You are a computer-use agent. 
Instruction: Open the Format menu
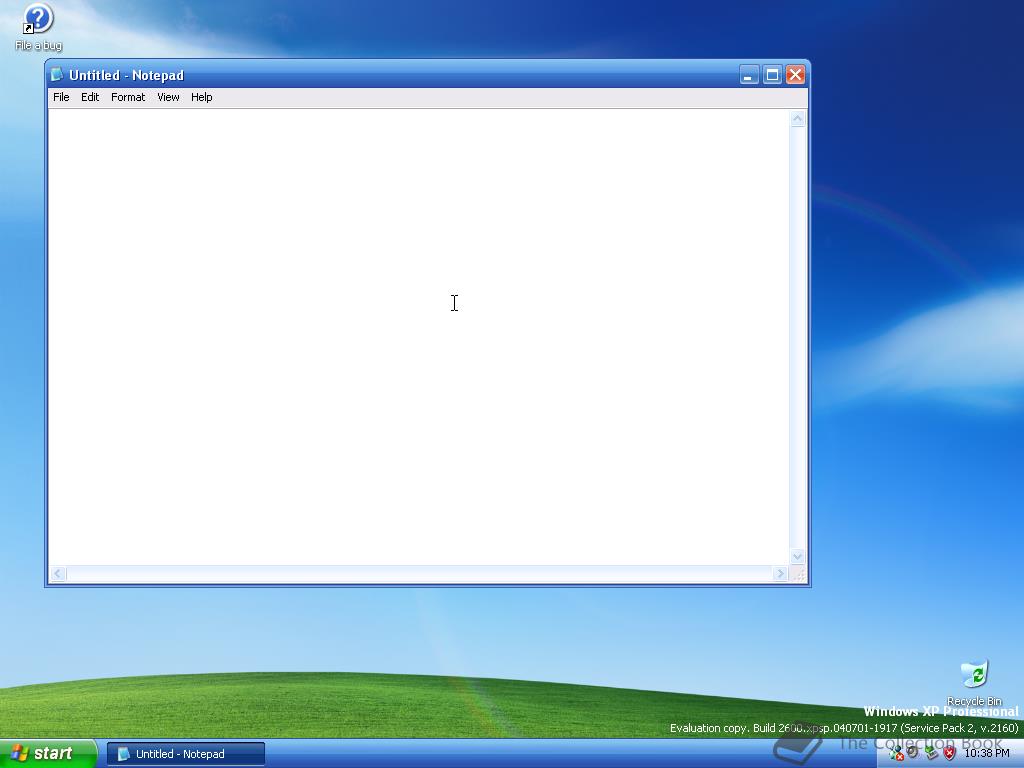click(128, 97)
